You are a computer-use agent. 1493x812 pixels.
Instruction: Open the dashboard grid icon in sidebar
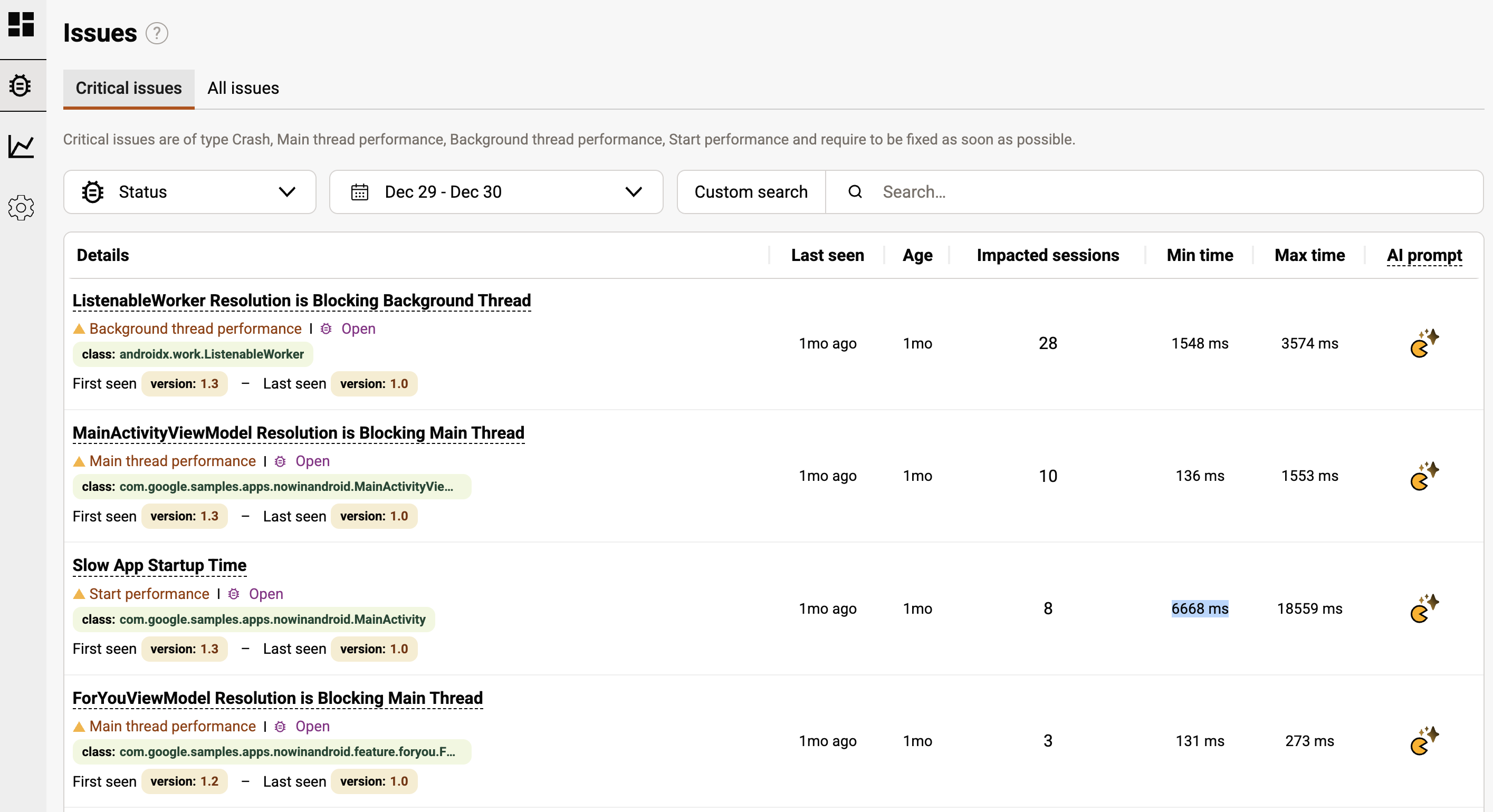click(22, 24)
